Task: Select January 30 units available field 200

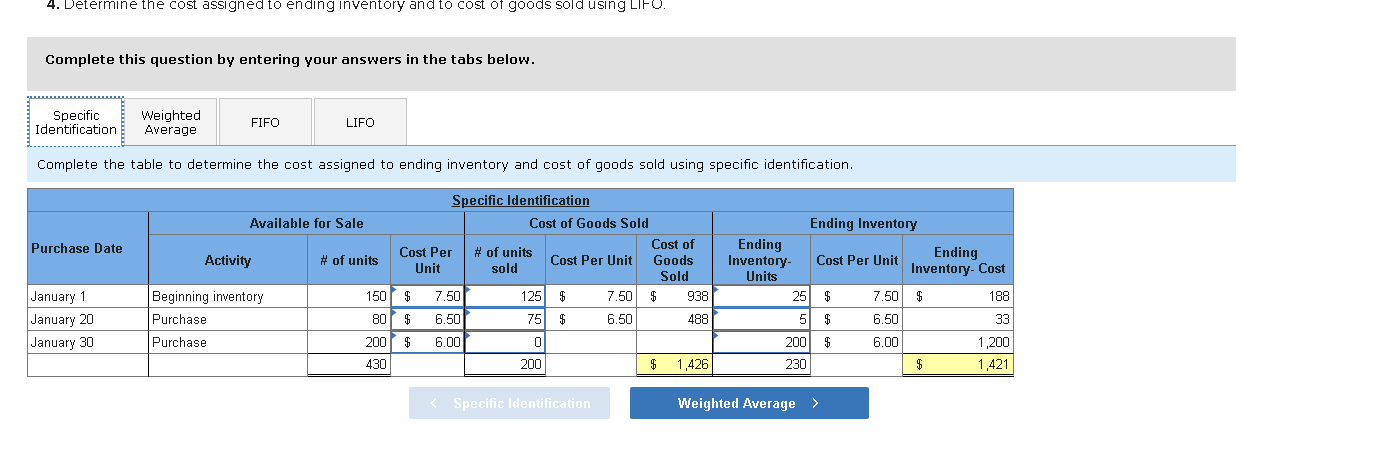Action: click(348, 342)
